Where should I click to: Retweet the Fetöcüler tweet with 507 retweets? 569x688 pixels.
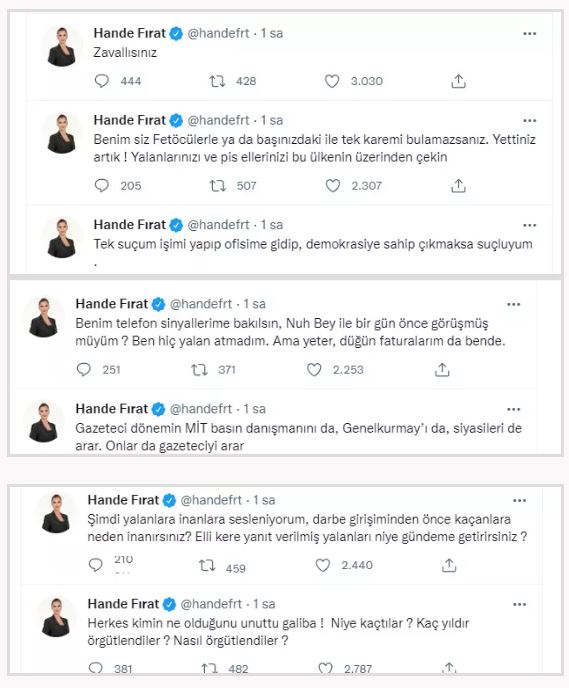coord(218,186)
